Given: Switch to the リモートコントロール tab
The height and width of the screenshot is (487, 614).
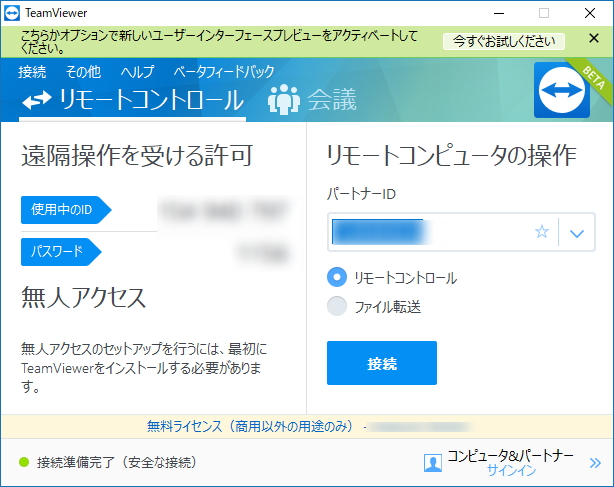Looking at the screenshot, I should coord(133,100).
